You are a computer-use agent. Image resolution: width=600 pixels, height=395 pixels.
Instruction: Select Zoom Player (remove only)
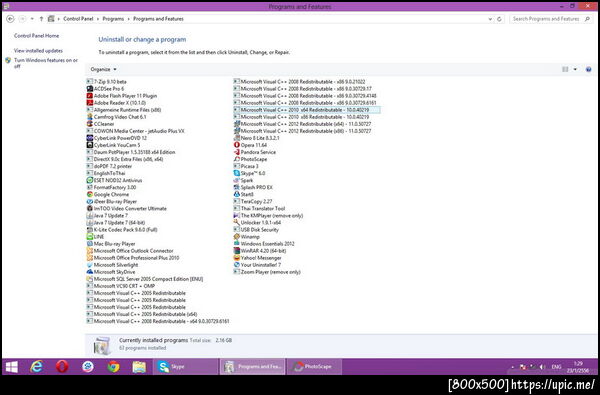pyautogui.click(x=267, y=272)
